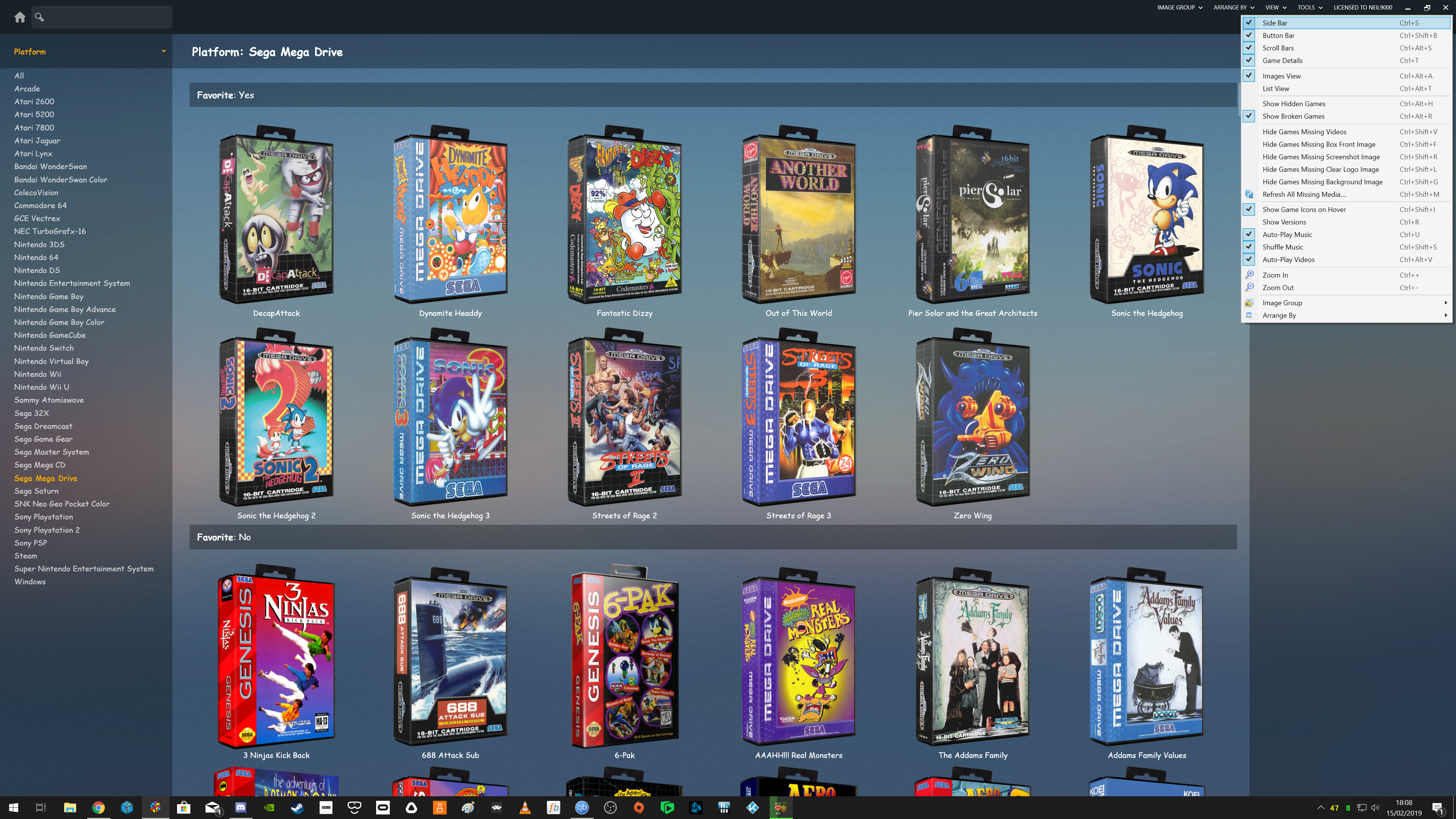The height and width of the screenshot is (819, 1456).
Task: Select Sega Saturn platform in sidebar
Action: [x=36, y=491]
